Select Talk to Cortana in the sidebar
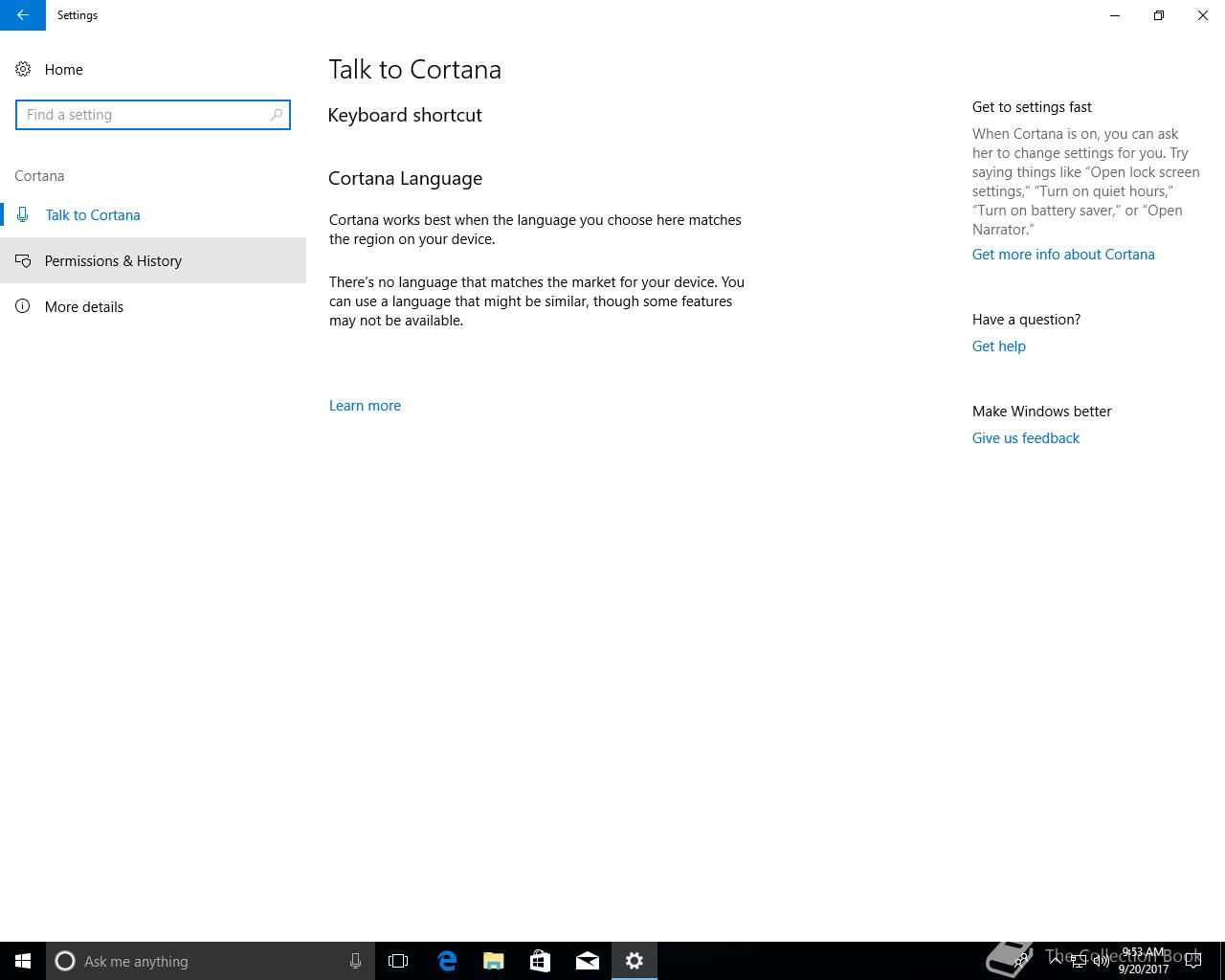The image size is (1225, 980). tap(153, 215)
